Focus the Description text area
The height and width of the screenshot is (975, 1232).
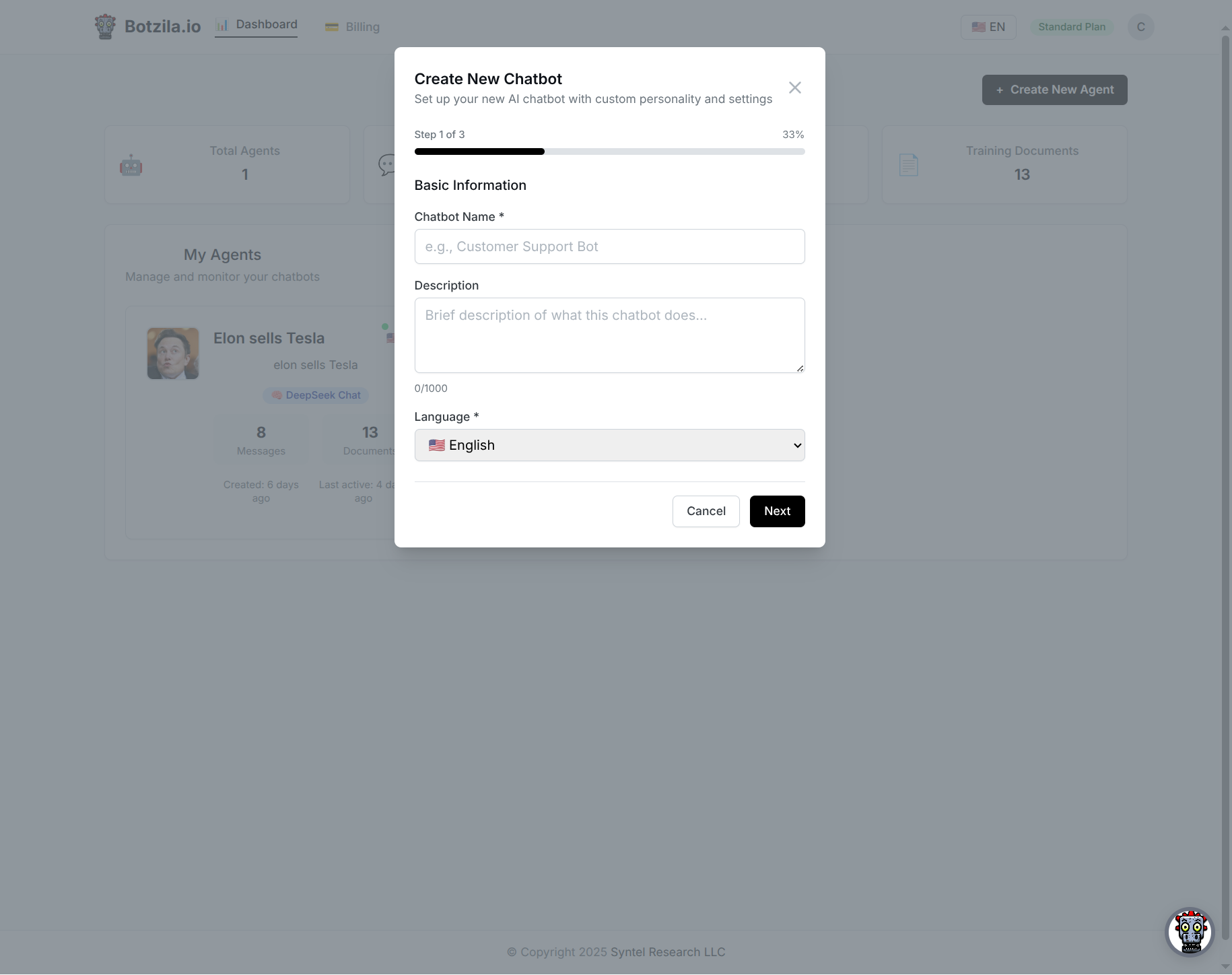point(609,335)
